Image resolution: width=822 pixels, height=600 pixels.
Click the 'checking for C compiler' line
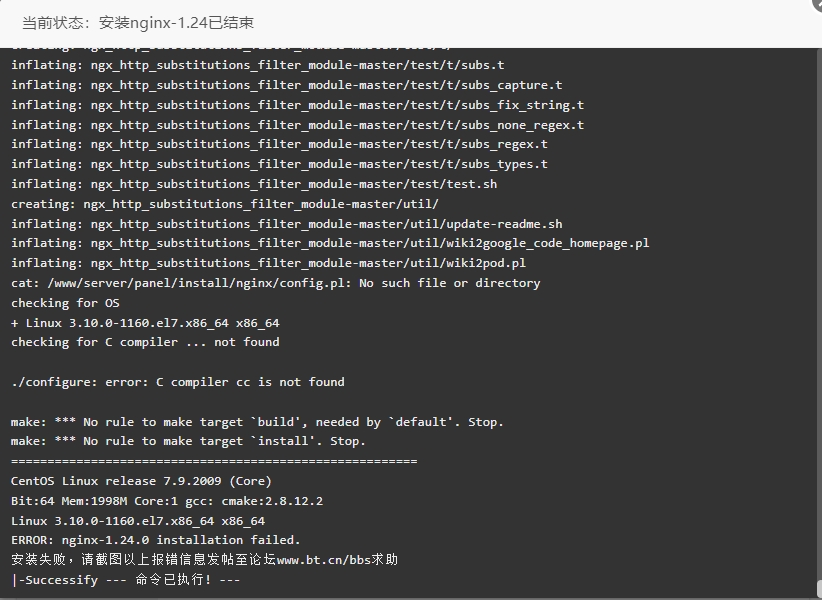[145, 342]
